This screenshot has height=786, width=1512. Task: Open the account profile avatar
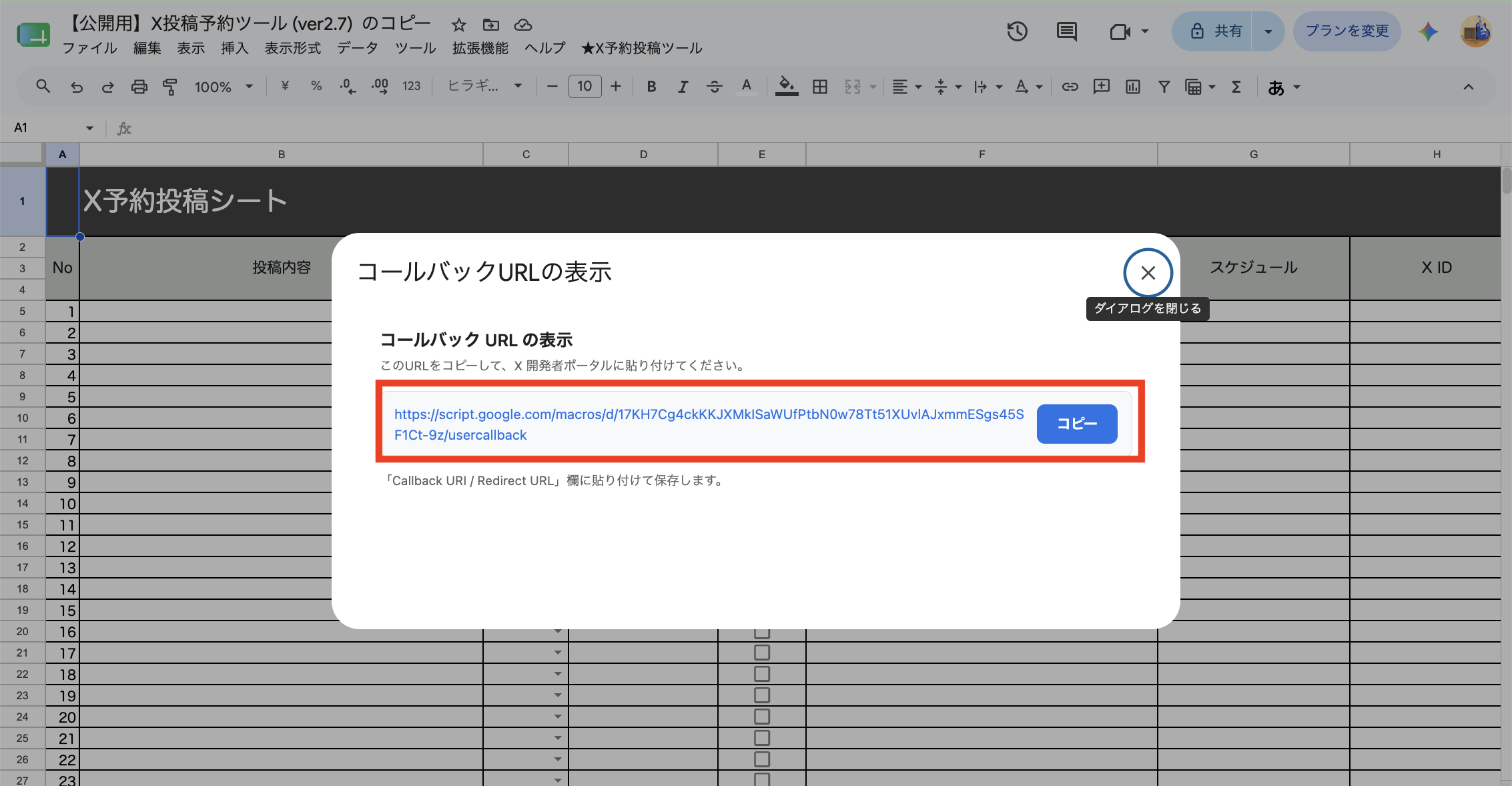(1475, 31)
